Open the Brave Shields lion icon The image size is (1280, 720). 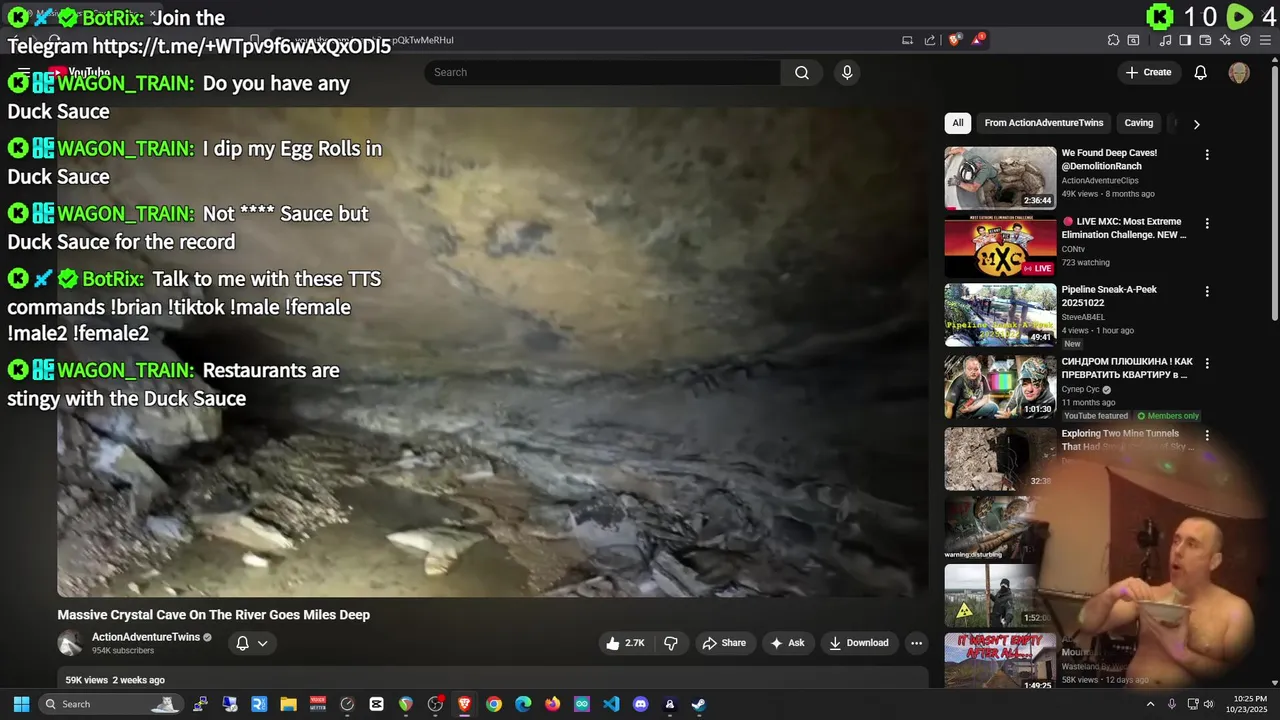pos(954,40)
